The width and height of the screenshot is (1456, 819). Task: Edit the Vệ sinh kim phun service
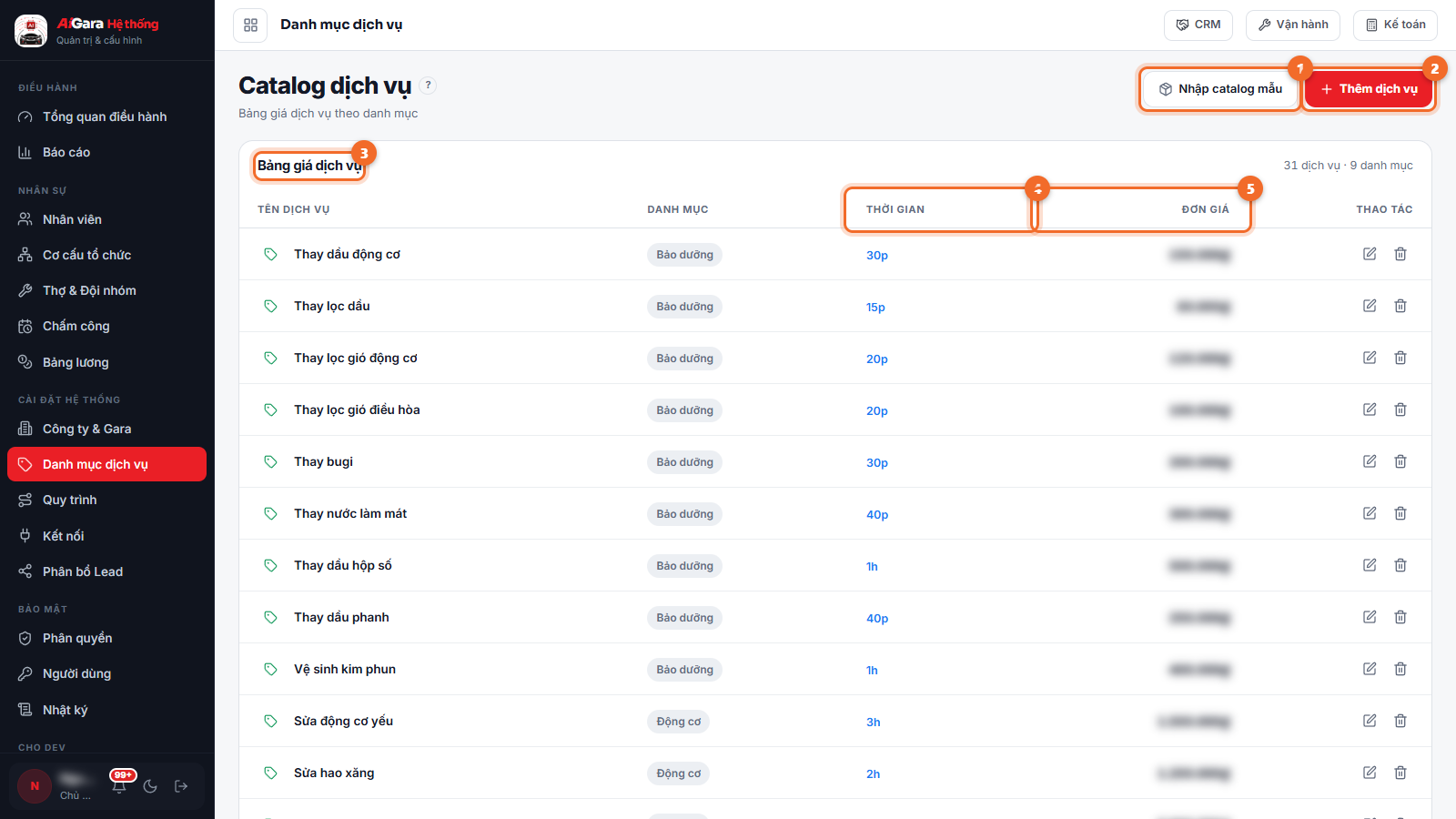1370,669
